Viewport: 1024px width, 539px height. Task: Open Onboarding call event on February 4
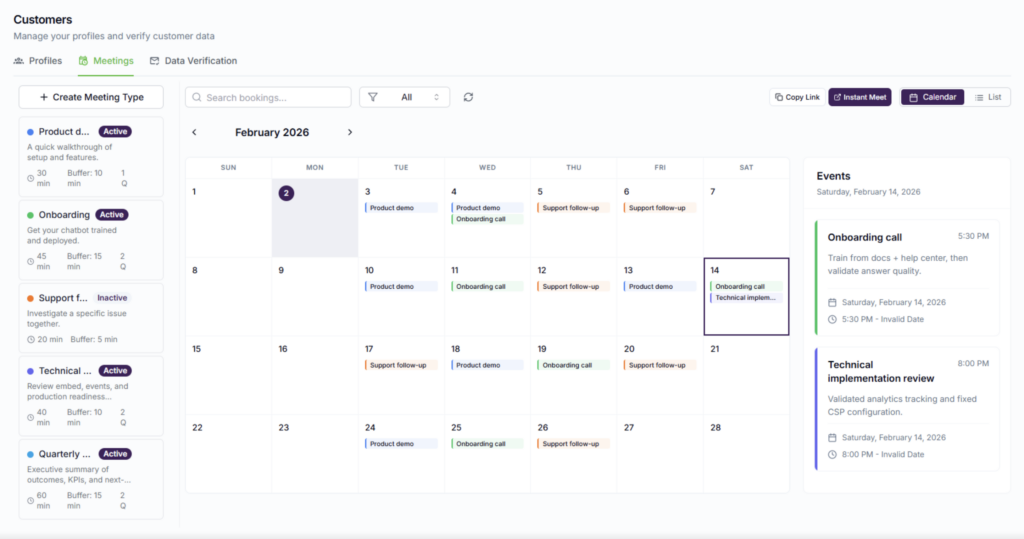(487, 220)
